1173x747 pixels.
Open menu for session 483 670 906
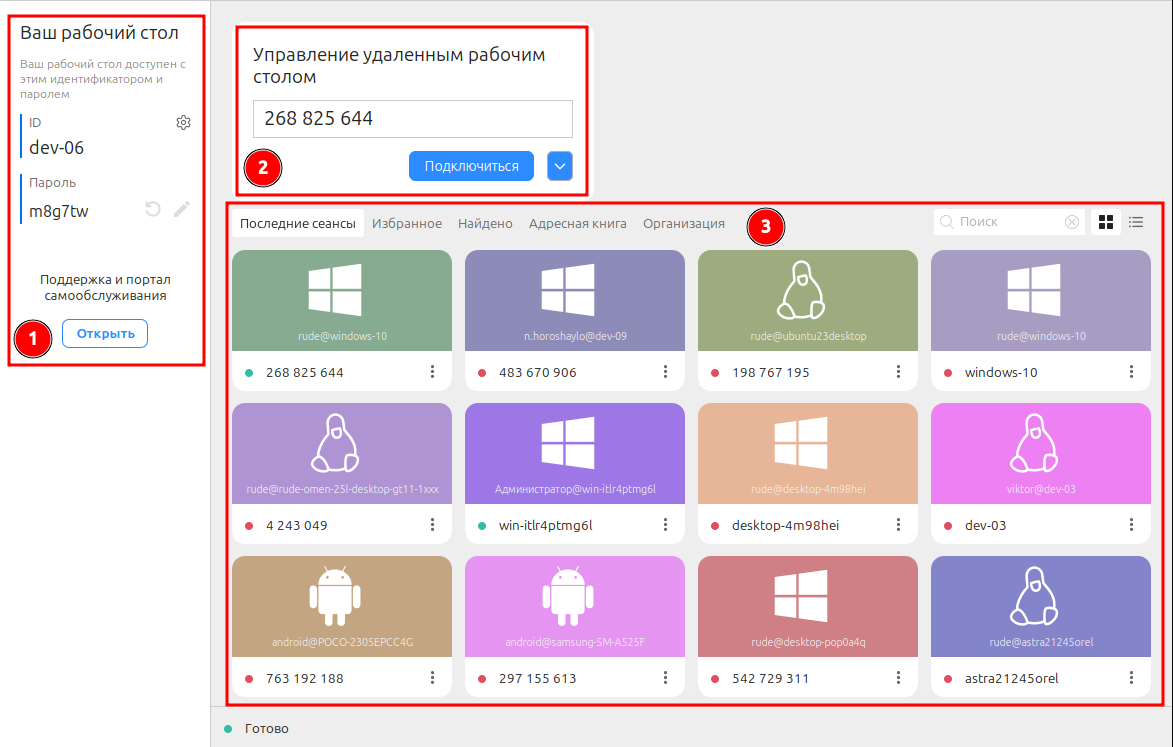(x=665, y=372)
